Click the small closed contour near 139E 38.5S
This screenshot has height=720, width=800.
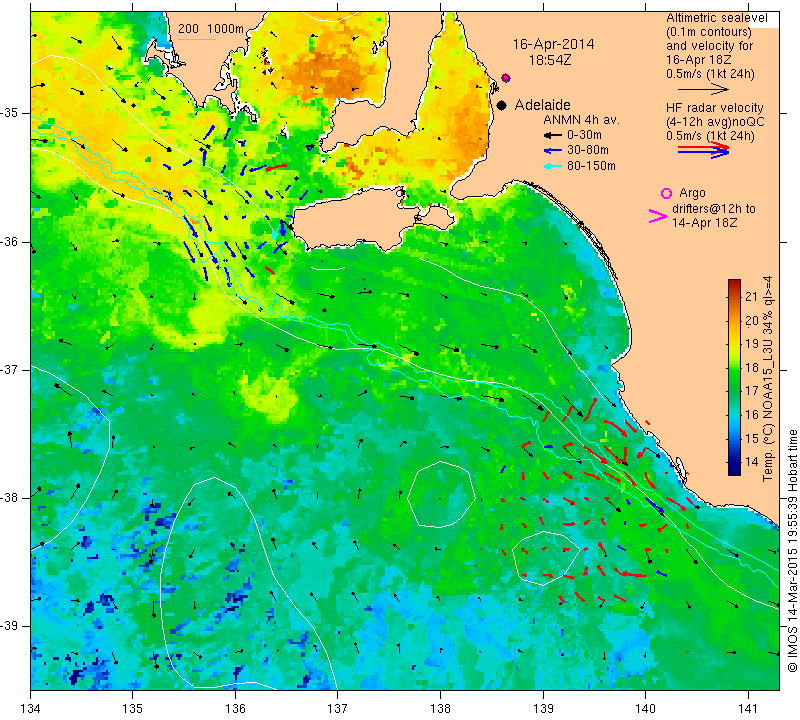[546, 558]
